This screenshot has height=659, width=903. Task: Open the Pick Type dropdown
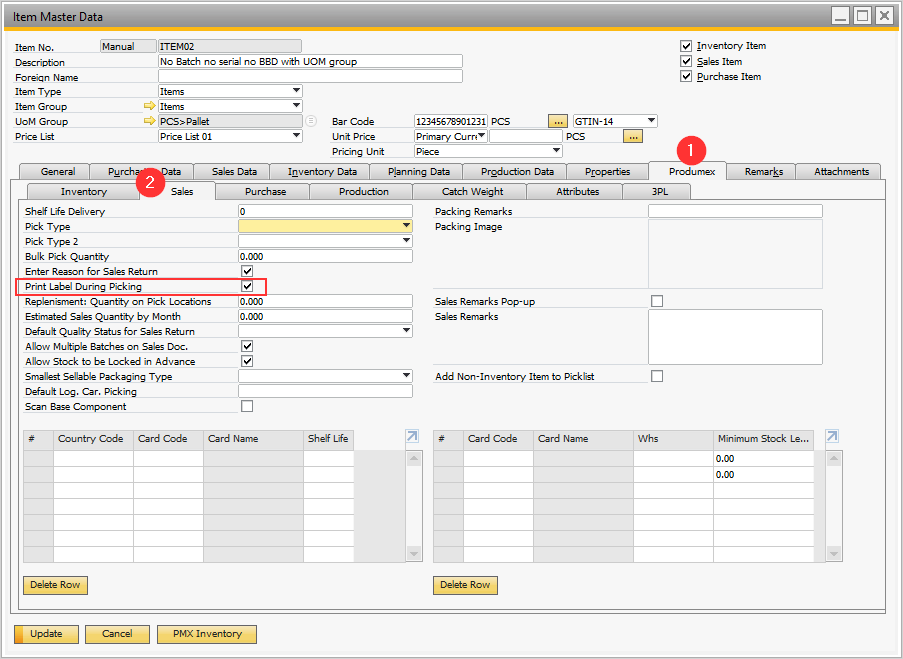[406, 227]
